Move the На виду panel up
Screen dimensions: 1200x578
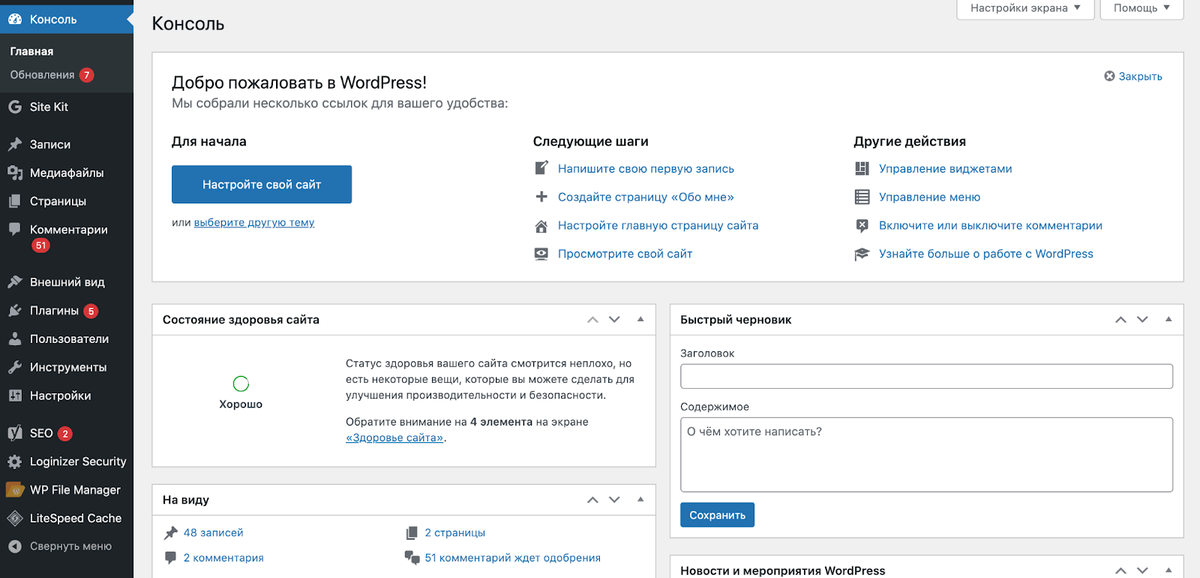click(592, 499)
